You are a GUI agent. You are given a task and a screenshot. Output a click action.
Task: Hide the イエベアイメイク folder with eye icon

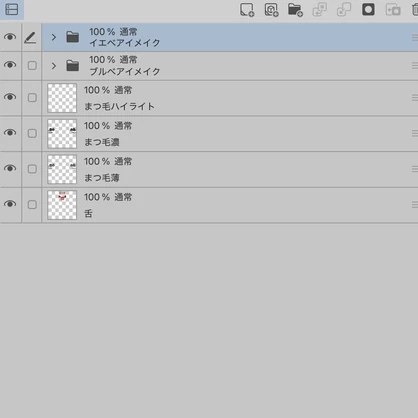10,37
